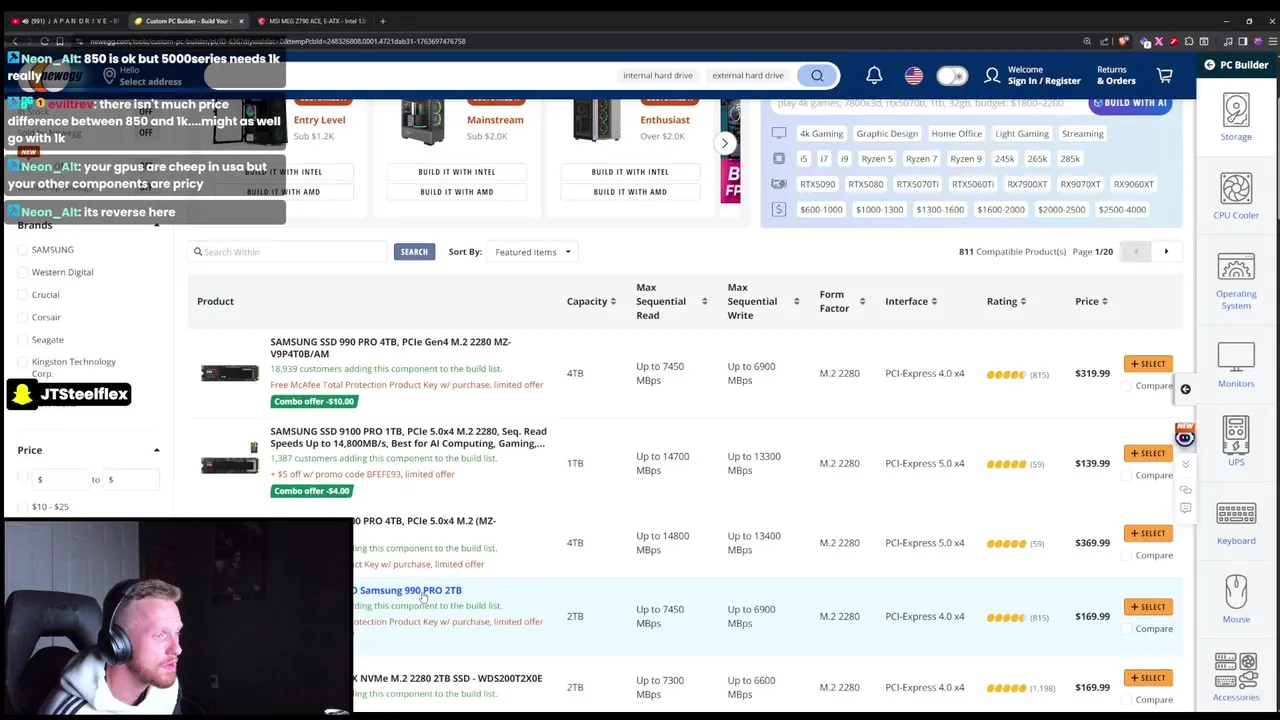The height and width of the screenshot is (720, 1280).
Task: Click the Sign In user icon
Action: click(992, 76)
